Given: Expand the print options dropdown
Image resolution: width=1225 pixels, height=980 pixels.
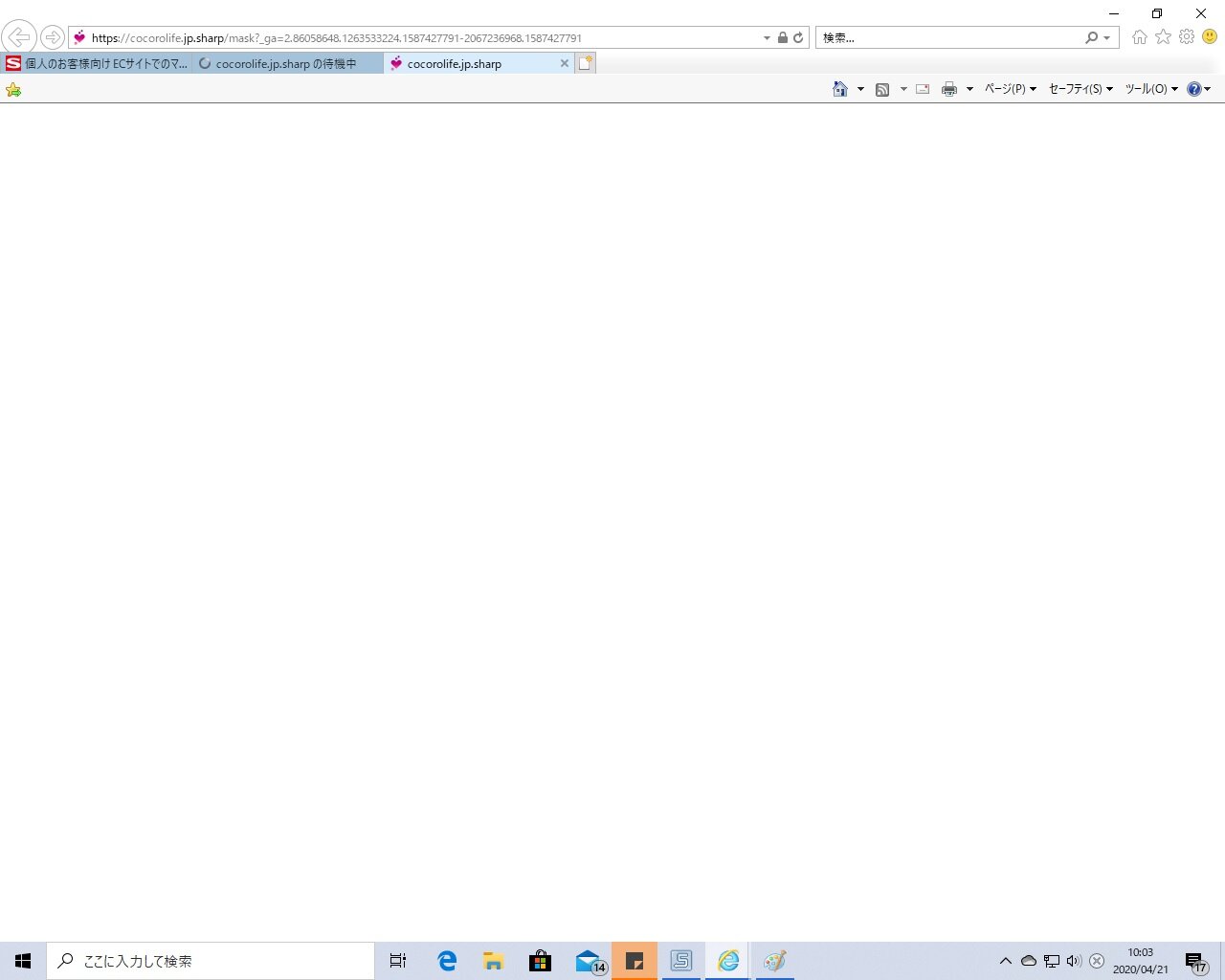Looking at the screenshot, I should [x=969, y=89].
